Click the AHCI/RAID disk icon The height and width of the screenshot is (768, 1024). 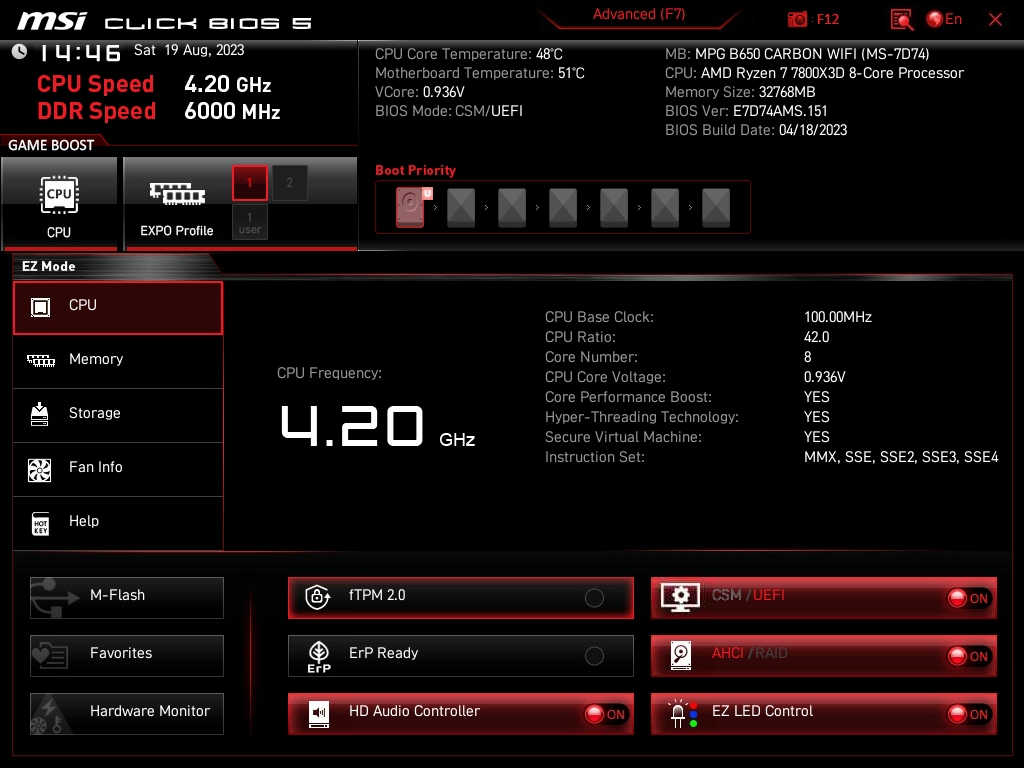680,655
